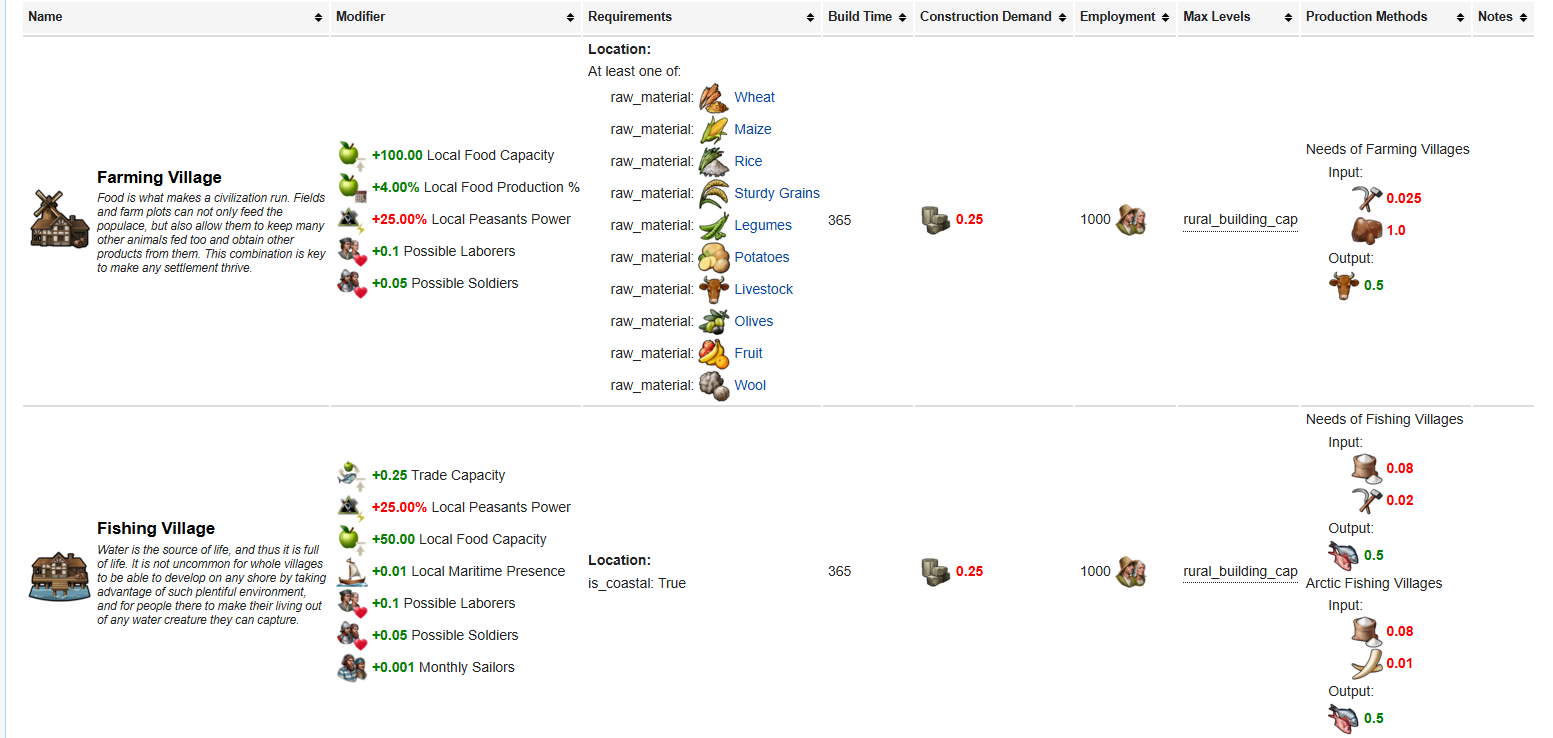
Task: Click Farming Village's construction demand stone icon
Action: (936, 219)
